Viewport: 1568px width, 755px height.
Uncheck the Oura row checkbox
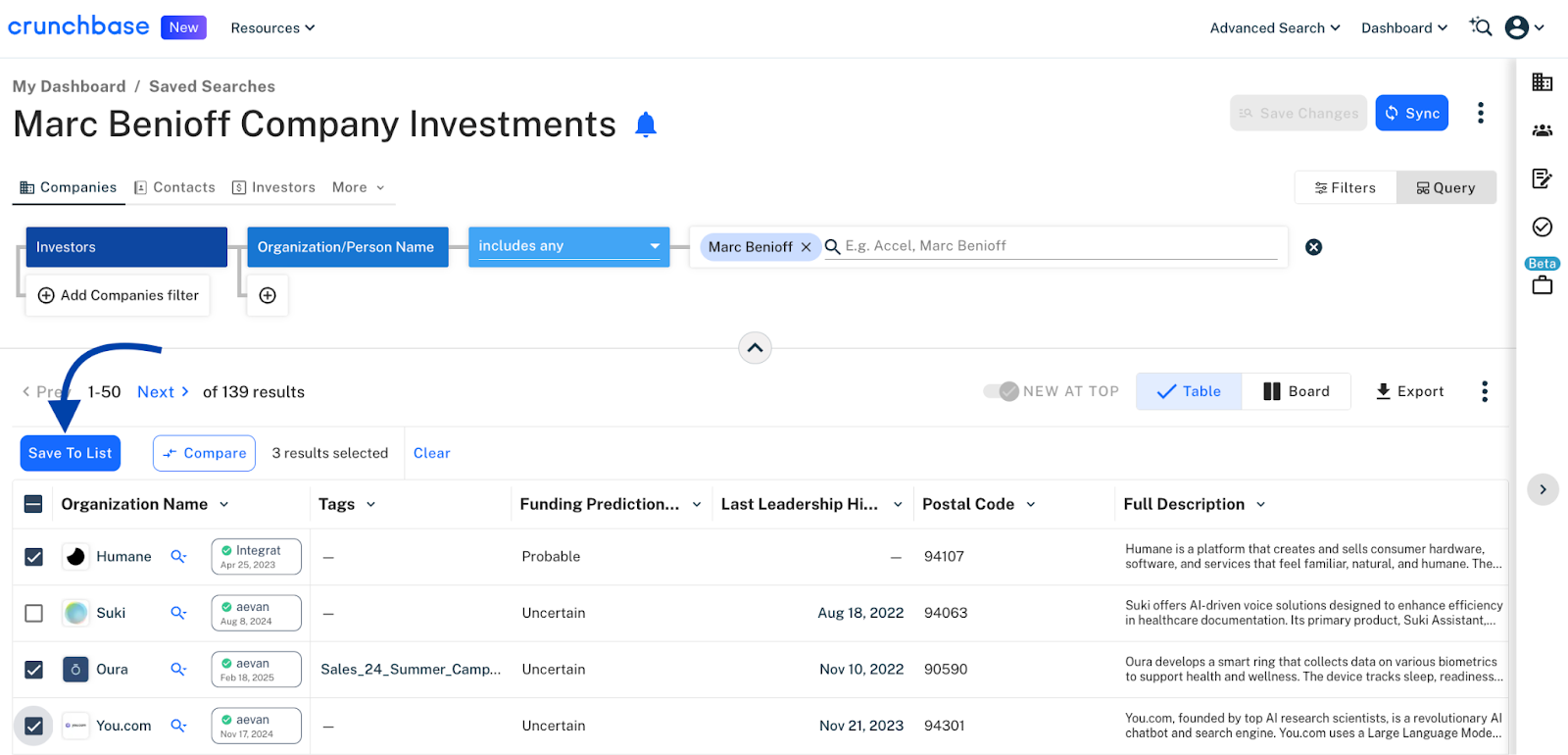coord(33,669)
